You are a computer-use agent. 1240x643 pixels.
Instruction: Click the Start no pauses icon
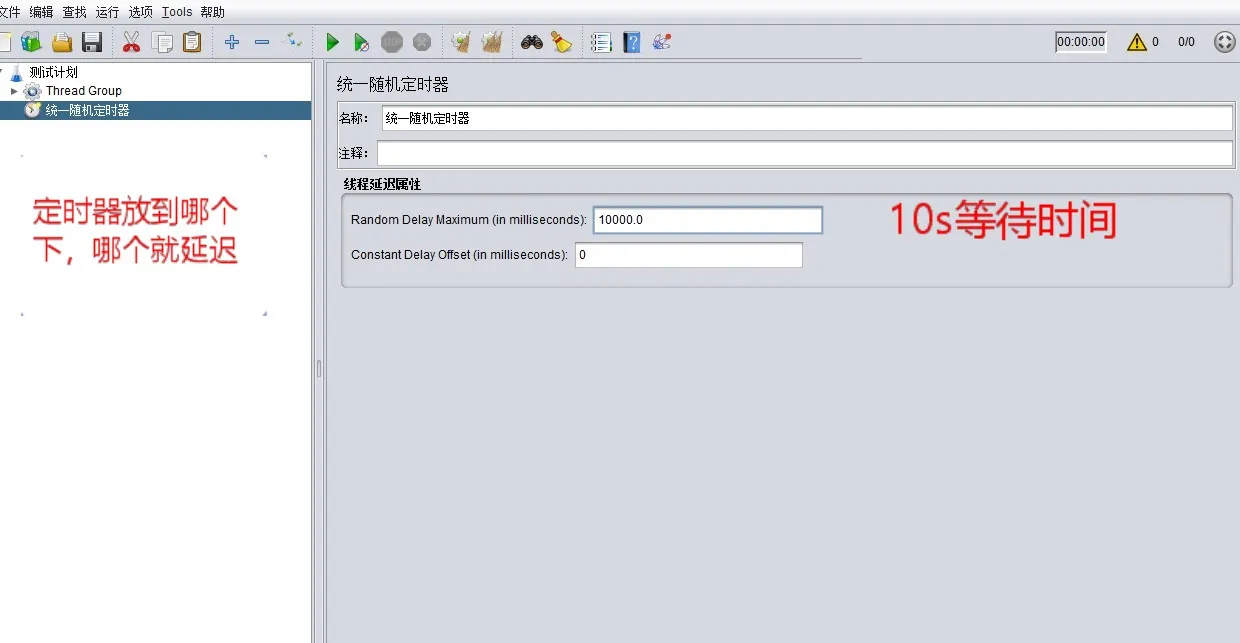pyautogui.click(x=362, y=42)
